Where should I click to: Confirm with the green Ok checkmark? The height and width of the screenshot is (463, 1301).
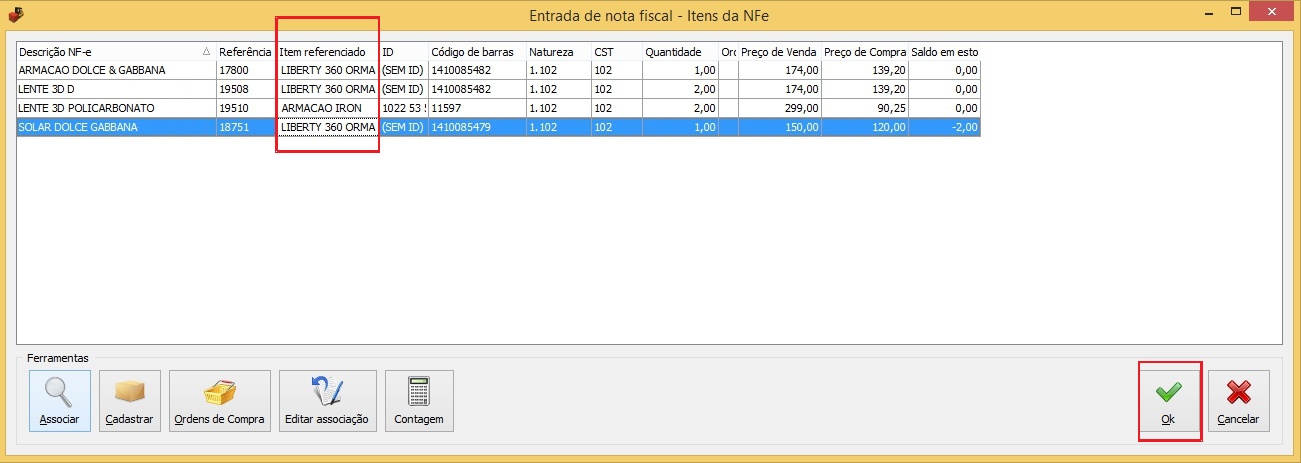pos(1168,392)
